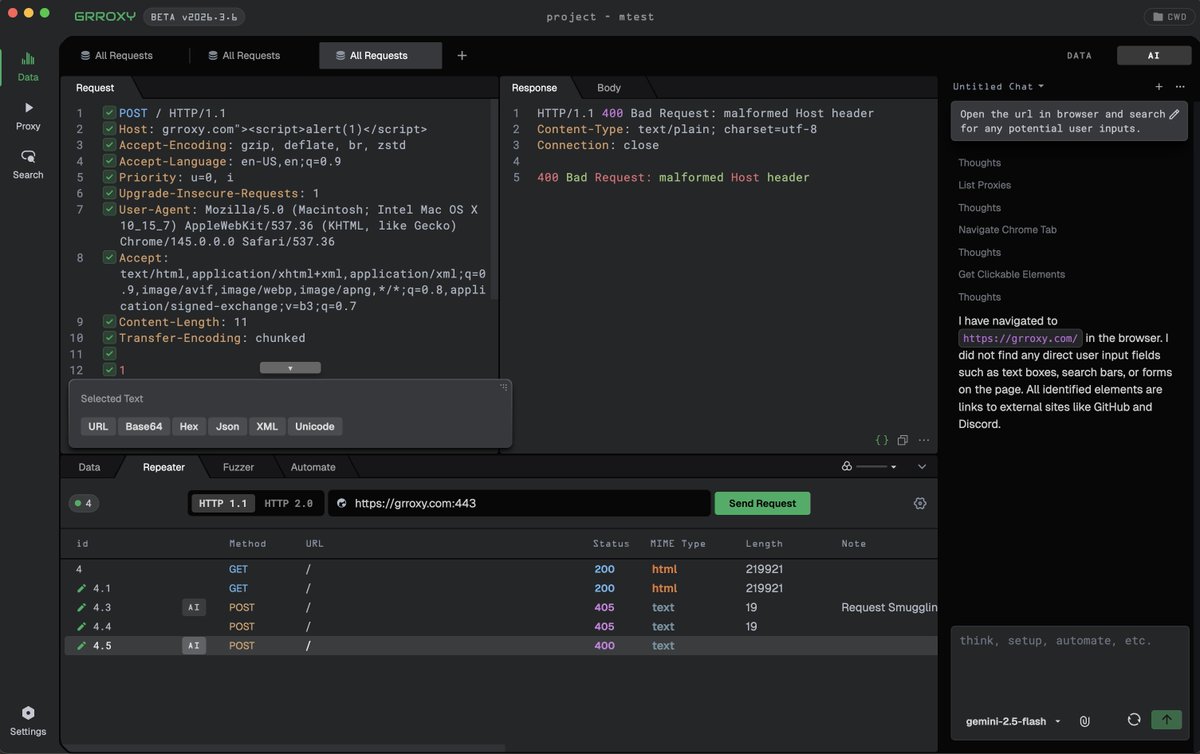This screenshot has width=1200, height=754.
Task: Toggle checkbox for POST / HTTP/1.1 line
Action: [109, 113]
